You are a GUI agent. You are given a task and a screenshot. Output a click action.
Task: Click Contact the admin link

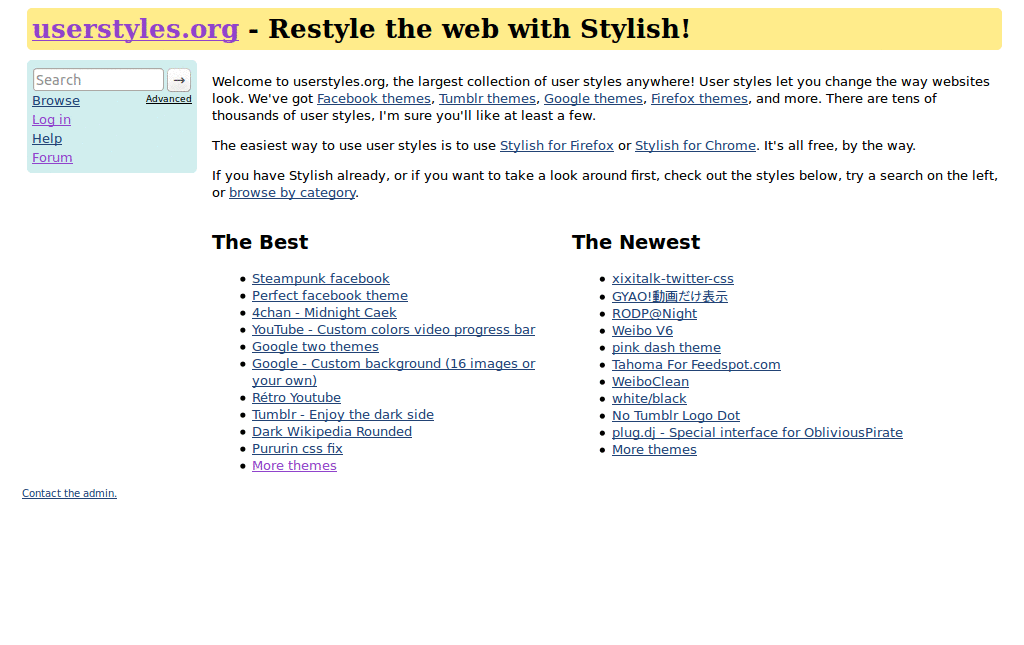pos(69,494)
